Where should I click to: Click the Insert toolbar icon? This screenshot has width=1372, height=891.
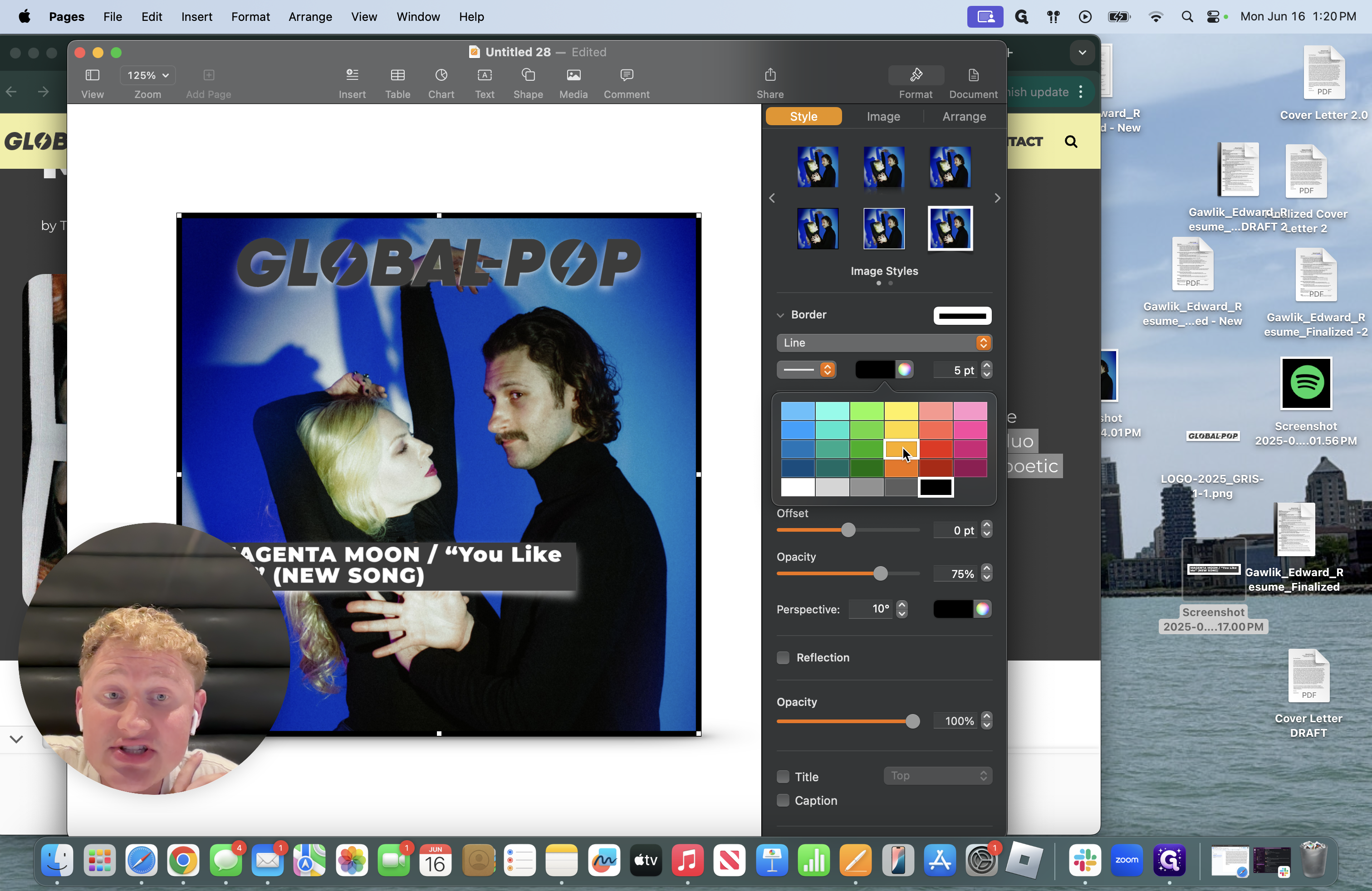[352, 75]
